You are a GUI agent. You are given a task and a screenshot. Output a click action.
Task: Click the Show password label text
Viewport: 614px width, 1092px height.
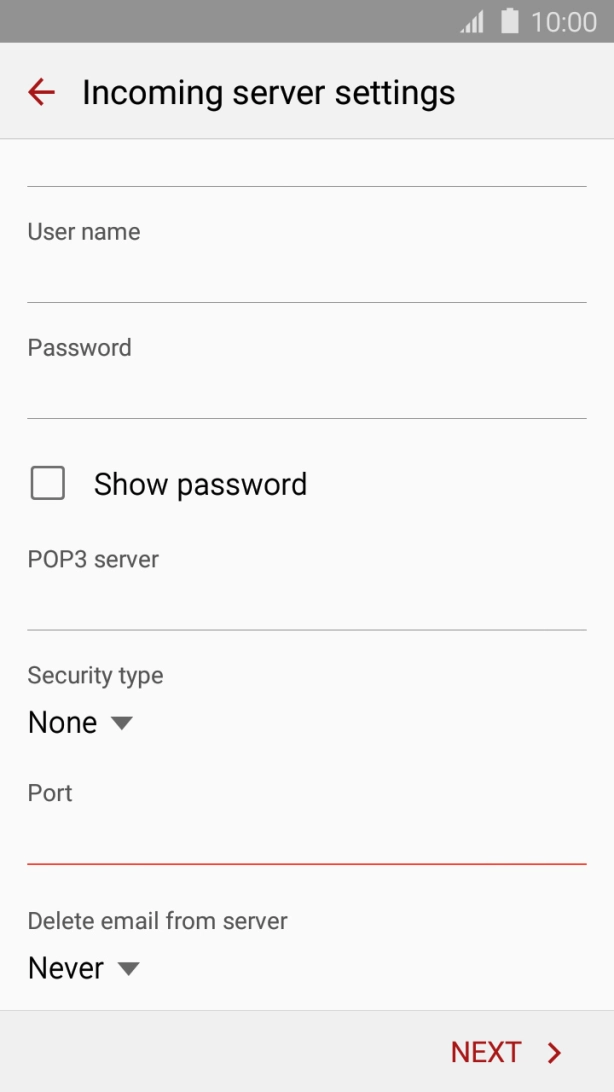coord(199,484)
